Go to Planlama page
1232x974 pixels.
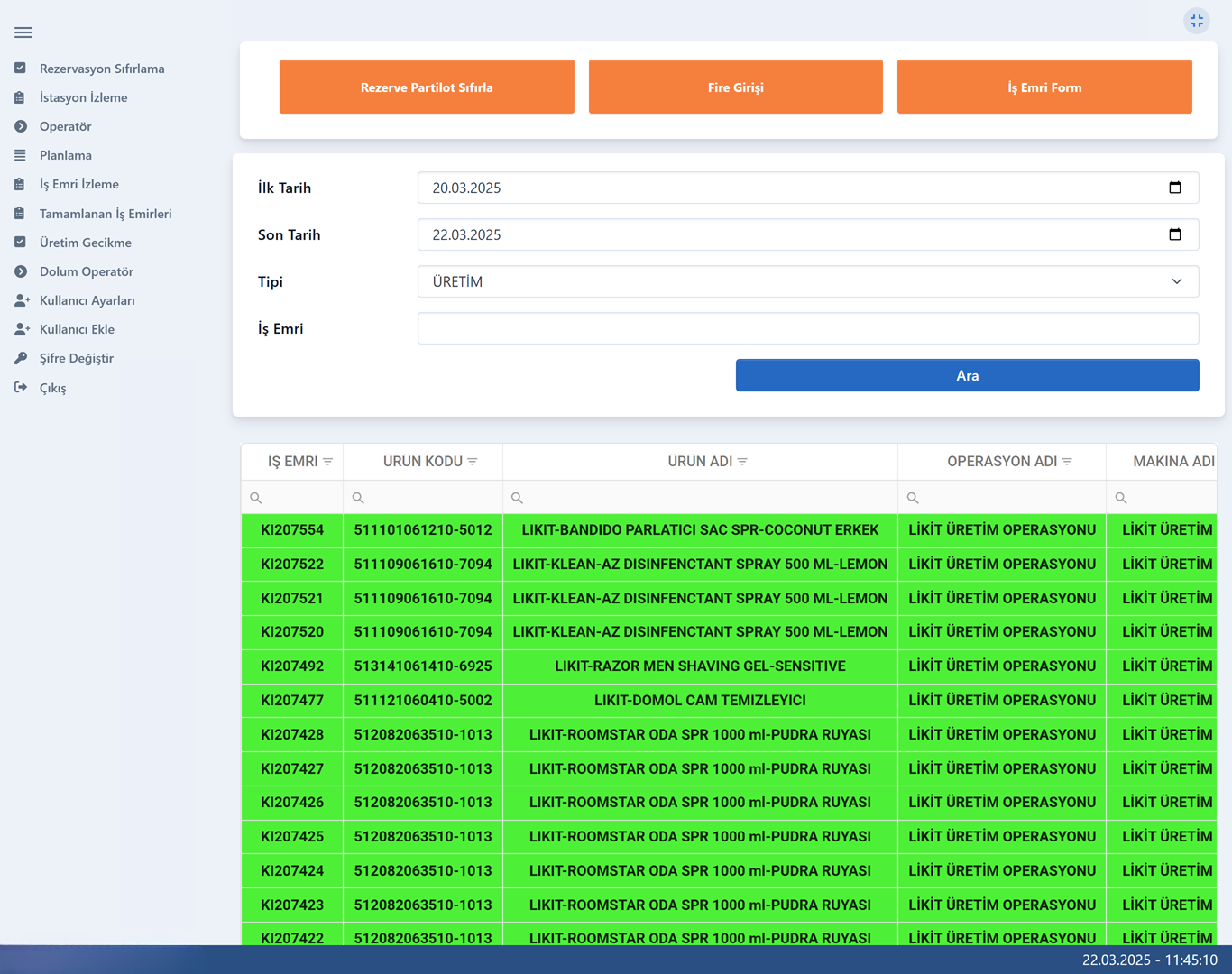[66, 155]
